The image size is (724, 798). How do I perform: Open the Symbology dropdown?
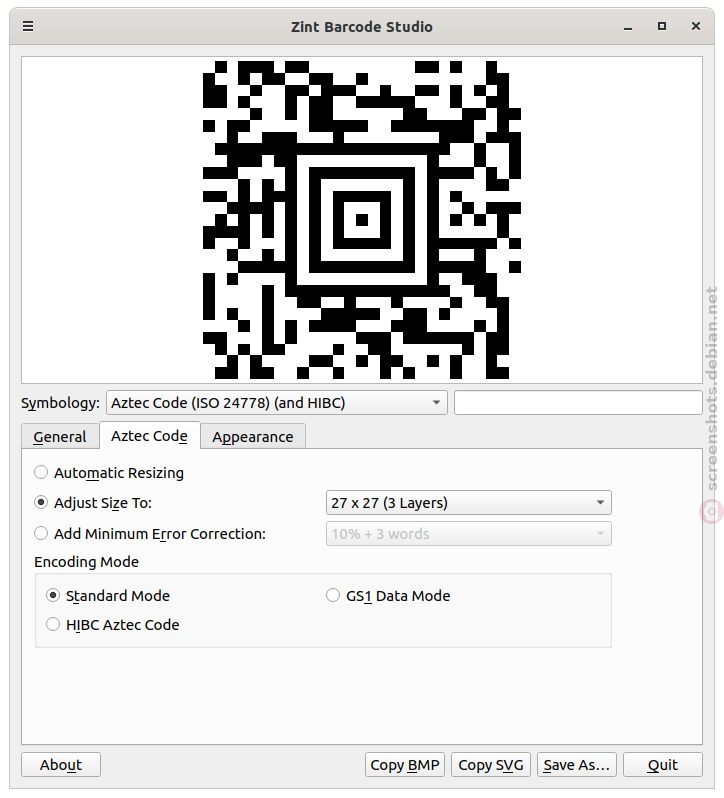(x=277, y=403)
